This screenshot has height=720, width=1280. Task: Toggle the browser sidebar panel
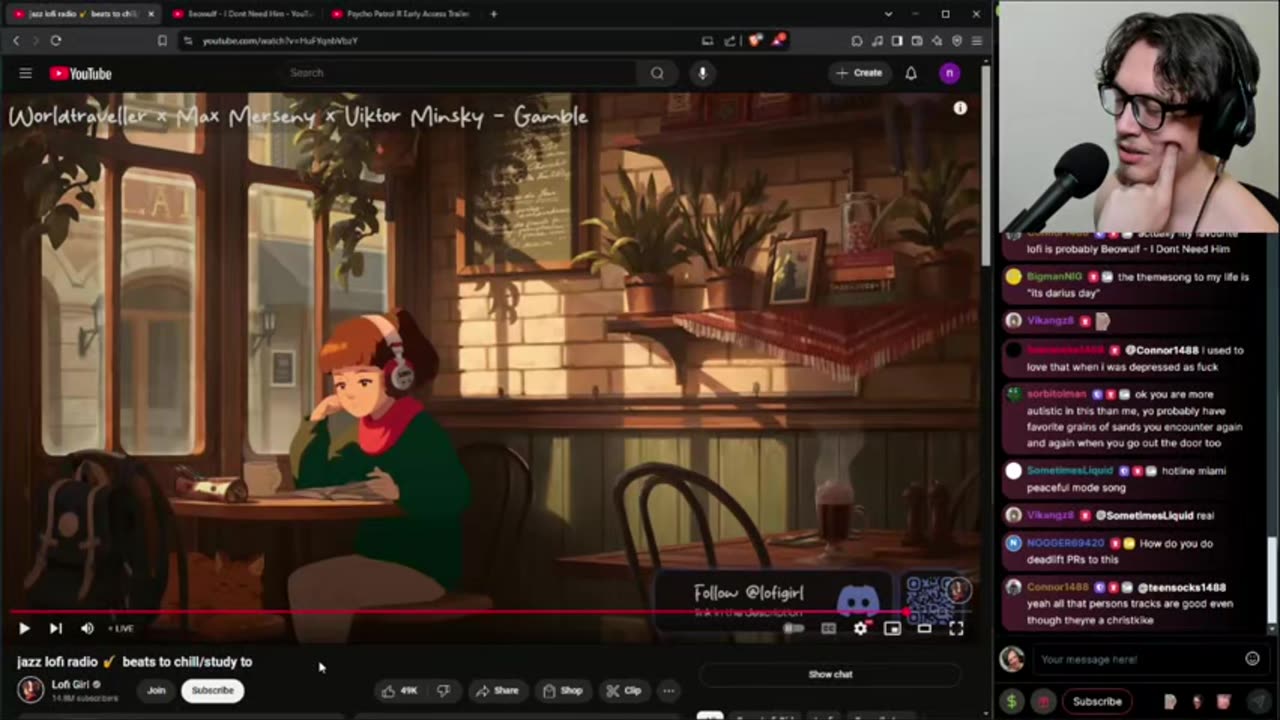click(x=897, y=41)
